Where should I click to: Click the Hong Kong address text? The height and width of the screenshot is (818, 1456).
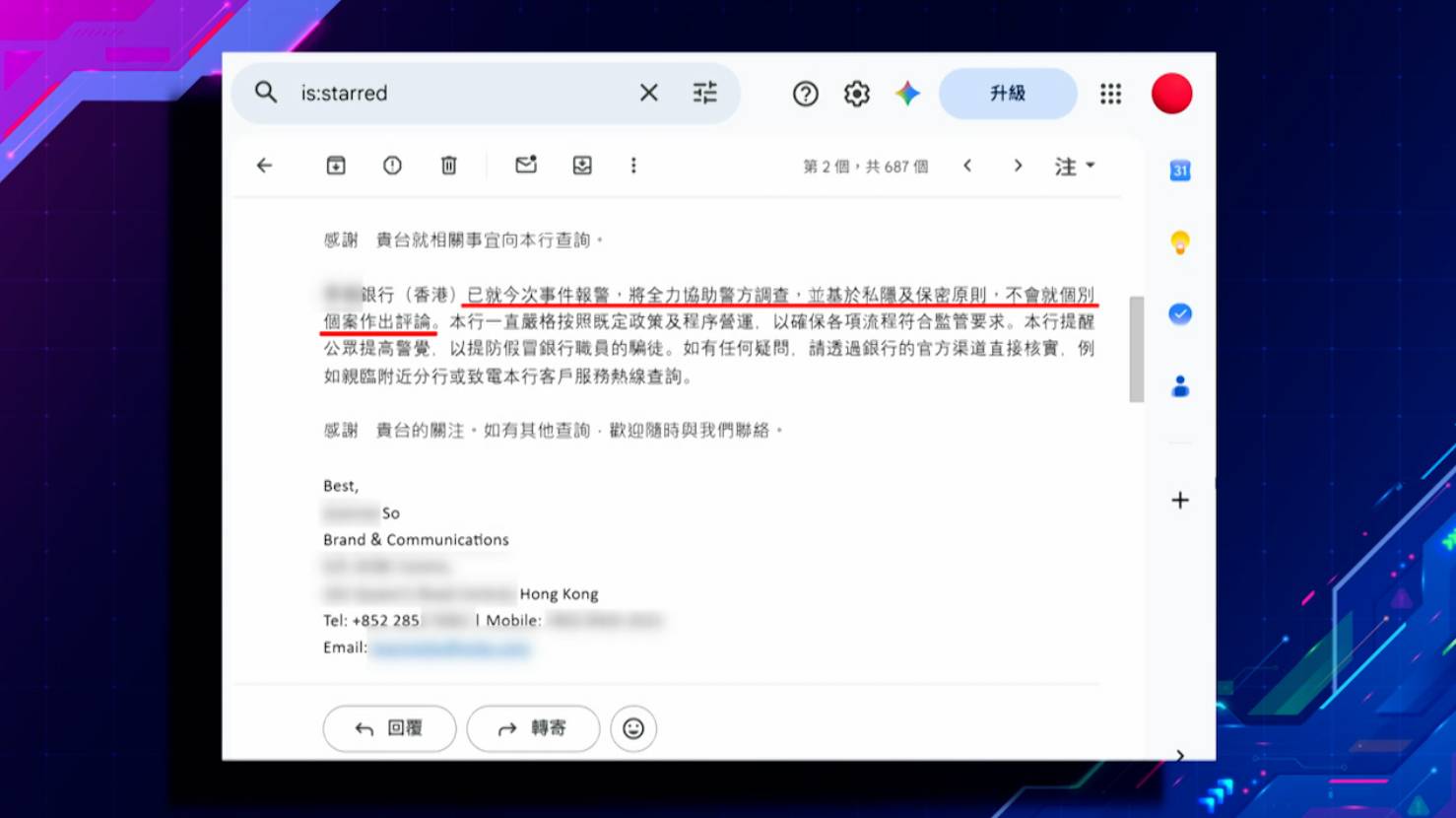559,594
